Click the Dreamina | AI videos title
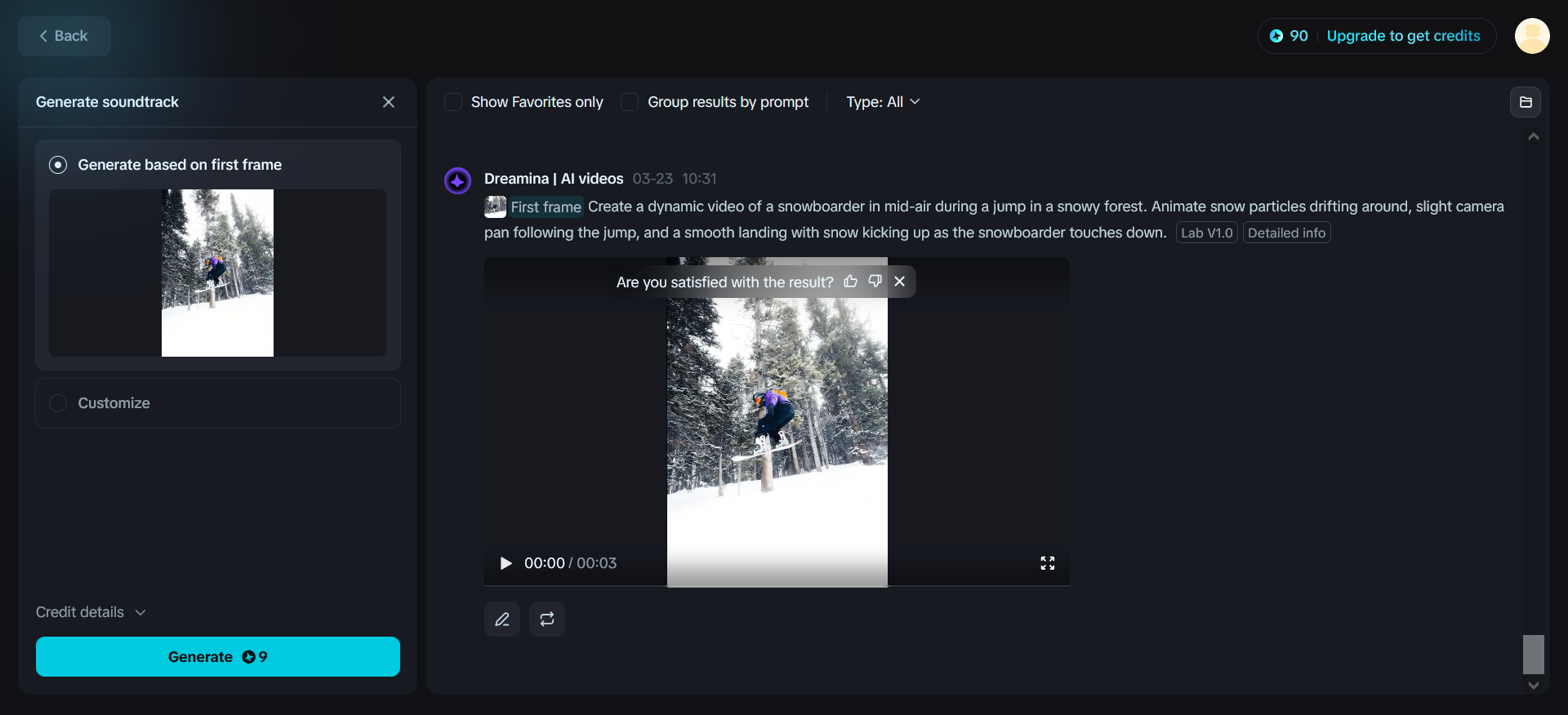The height and width of the screenshot is (715, 1568). point(554,179)
